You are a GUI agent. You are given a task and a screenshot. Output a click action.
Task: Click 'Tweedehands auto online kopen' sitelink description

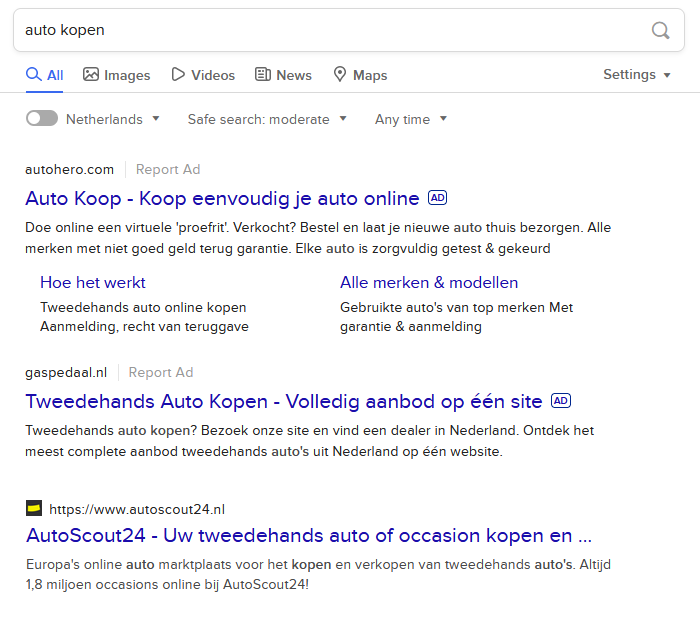144,317
